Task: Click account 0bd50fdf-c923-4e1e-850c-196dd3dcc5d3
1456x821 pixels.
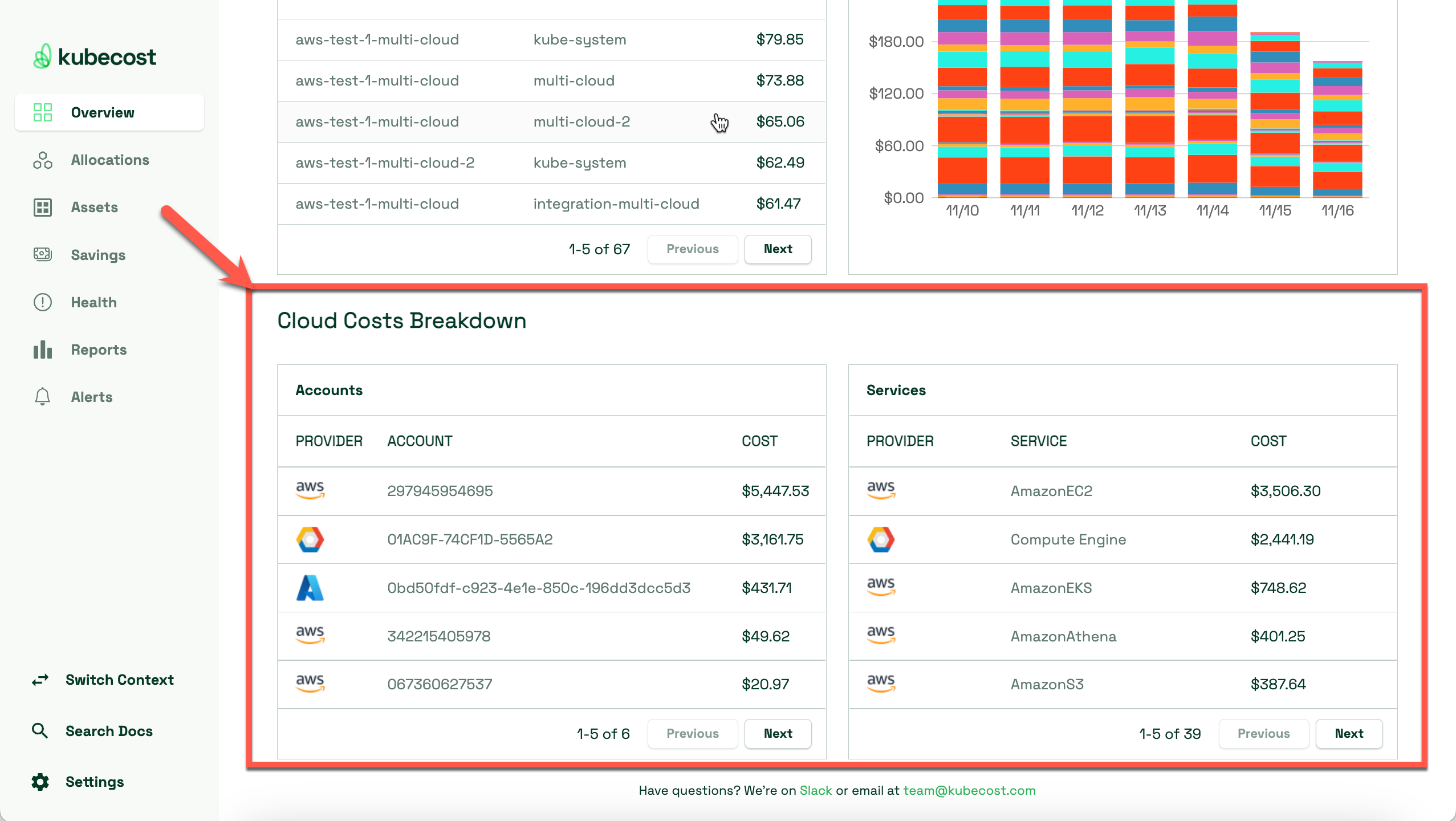Action: (539, 588)
